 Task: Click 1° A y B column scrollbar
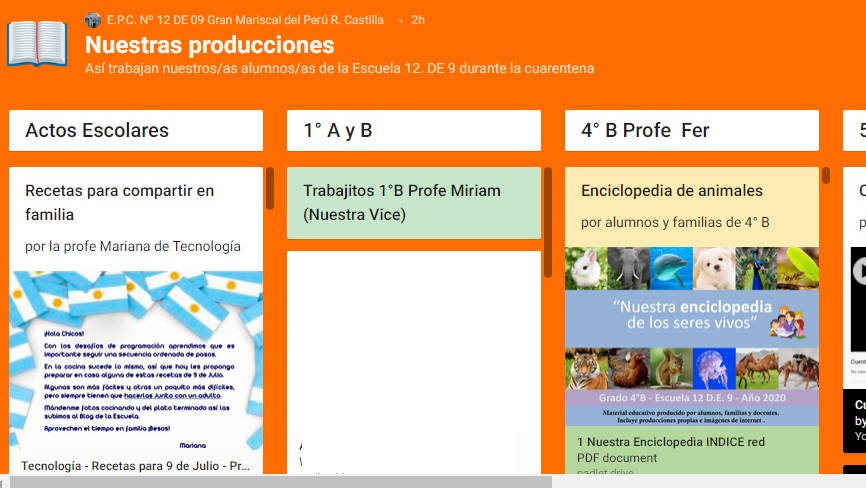pos(548,222)
